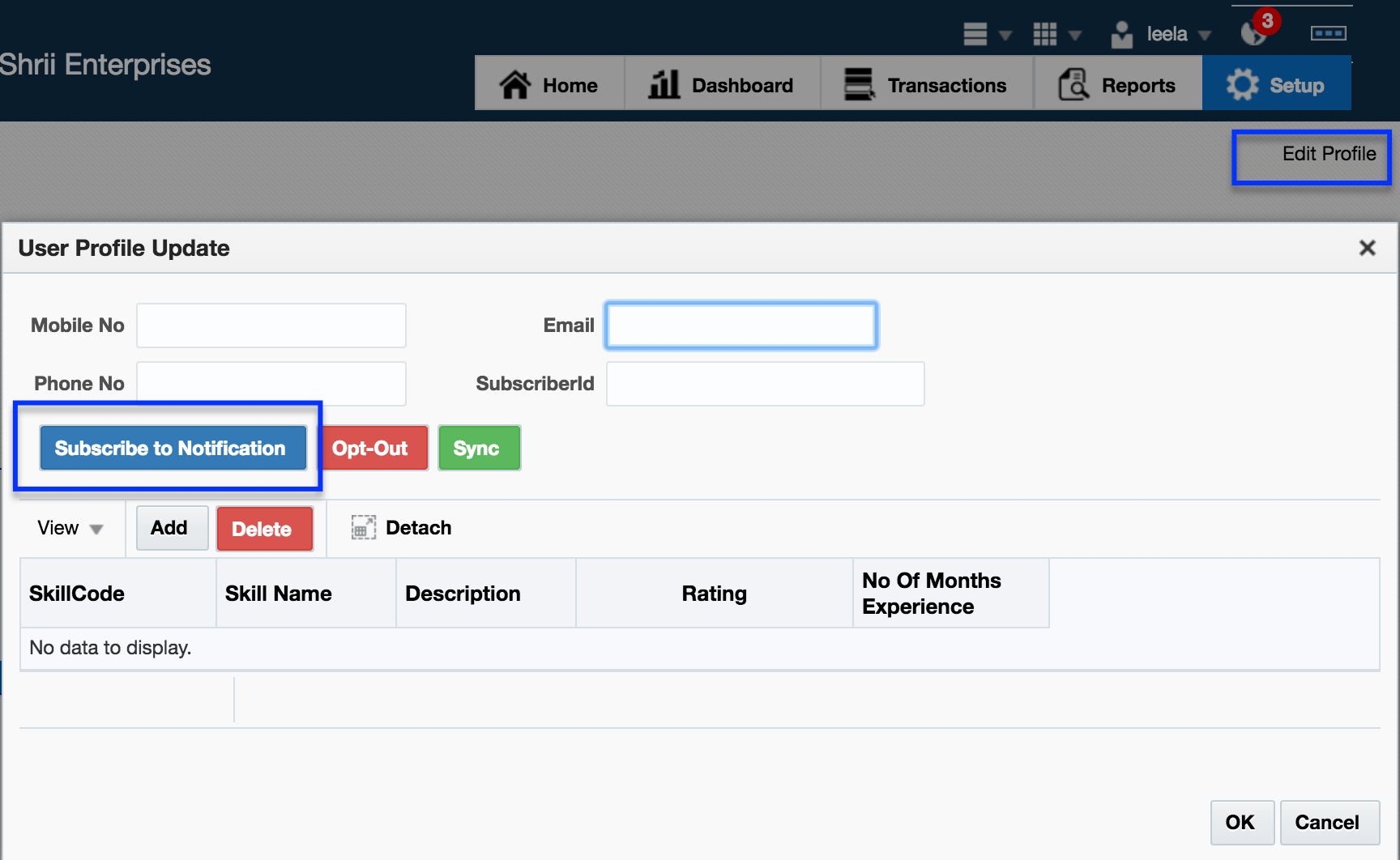The height and width of the screenshot is (860, 1400).
Task: Click the list menu icon in header
Action: 975,34
